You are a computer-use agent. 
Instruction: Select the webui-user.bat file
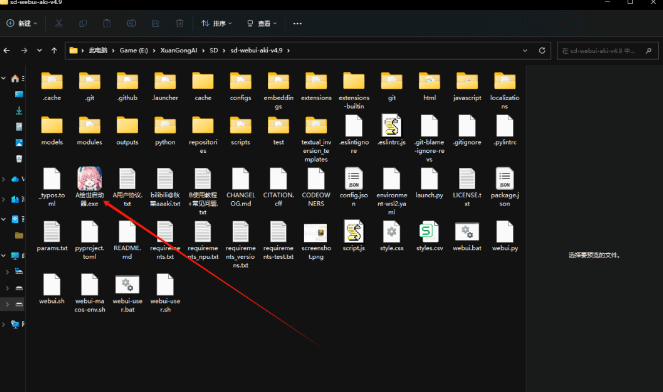[127, 285]
